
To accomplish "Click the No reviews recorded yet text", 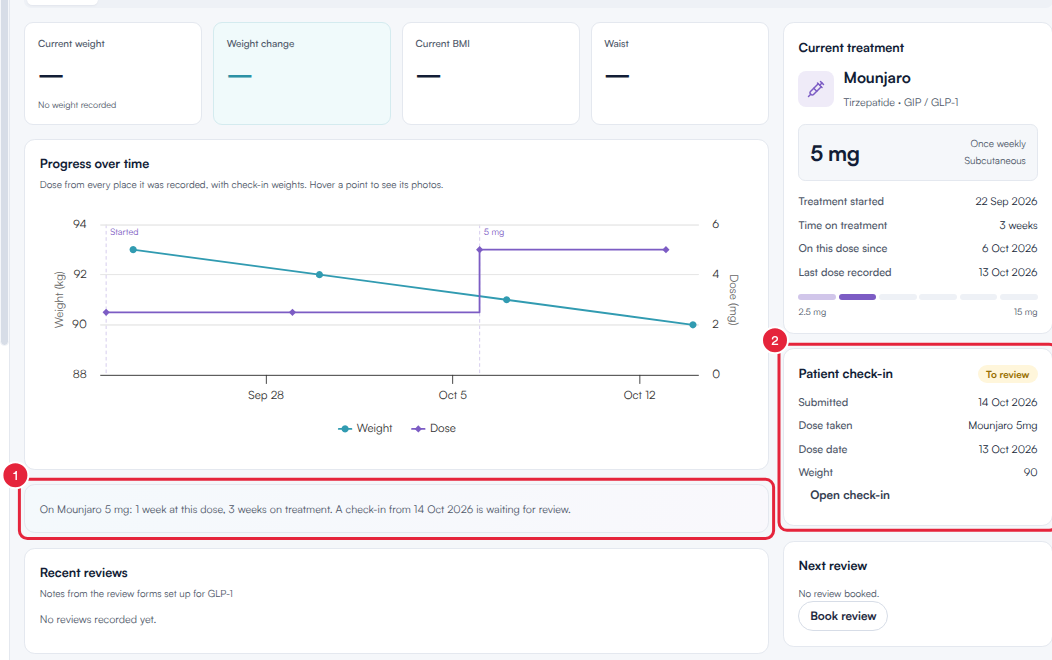I will [x=98, y=620].
